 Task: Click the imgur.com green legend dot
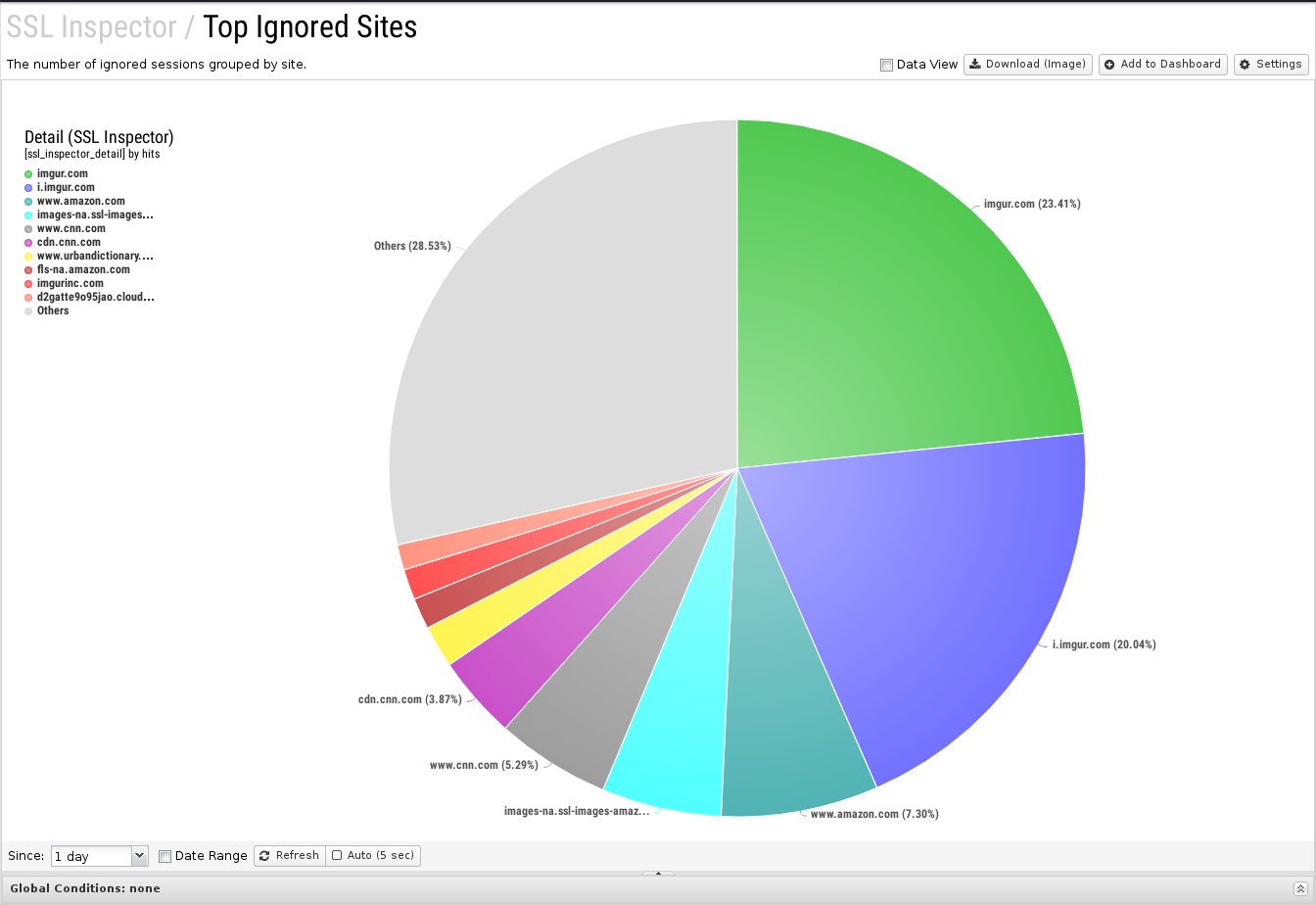(x=28, y=174)
